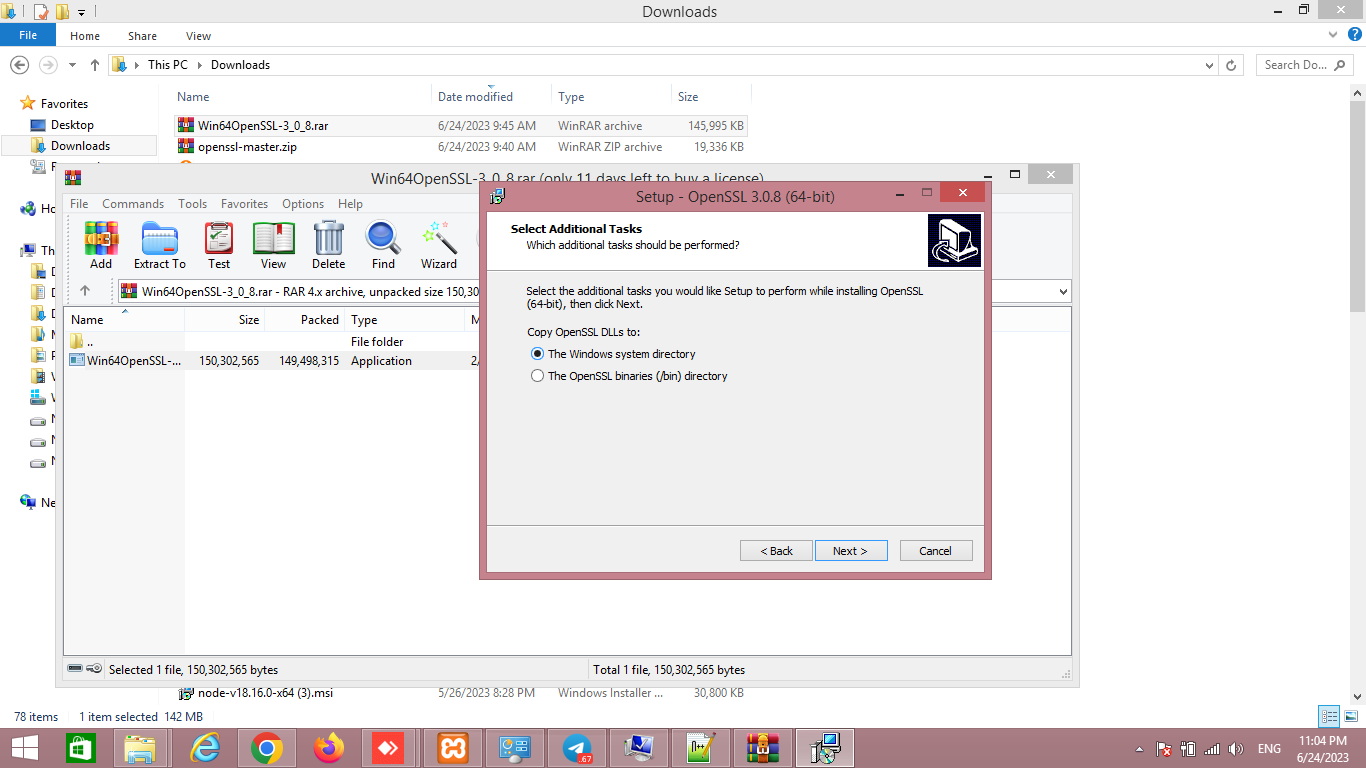Click the ENG language indicator
1366x768 pixels.
coord(1269,749)
